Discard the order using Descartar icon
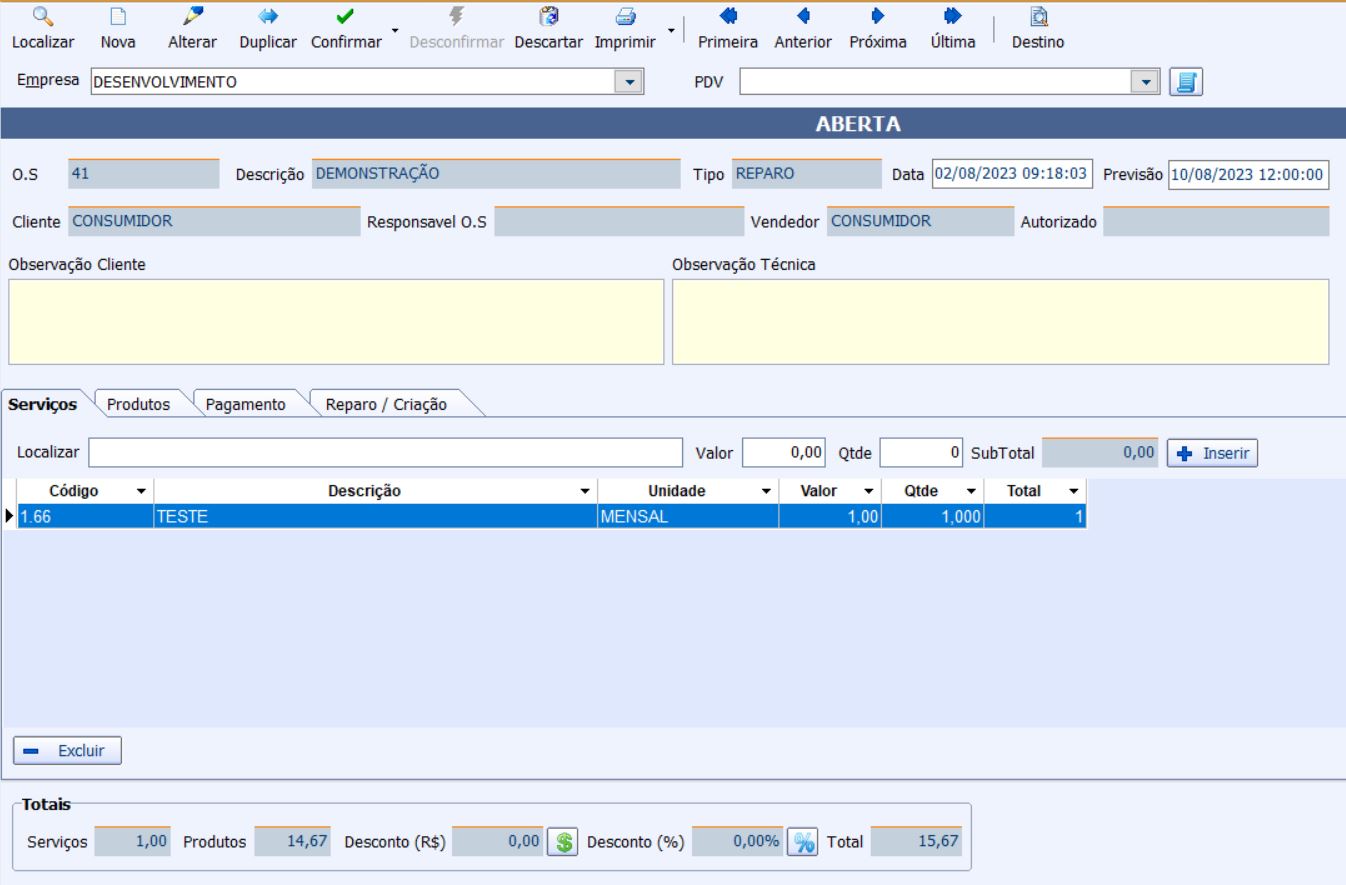The width and height of the screenshot is (1346, 885). click(548, 17)
